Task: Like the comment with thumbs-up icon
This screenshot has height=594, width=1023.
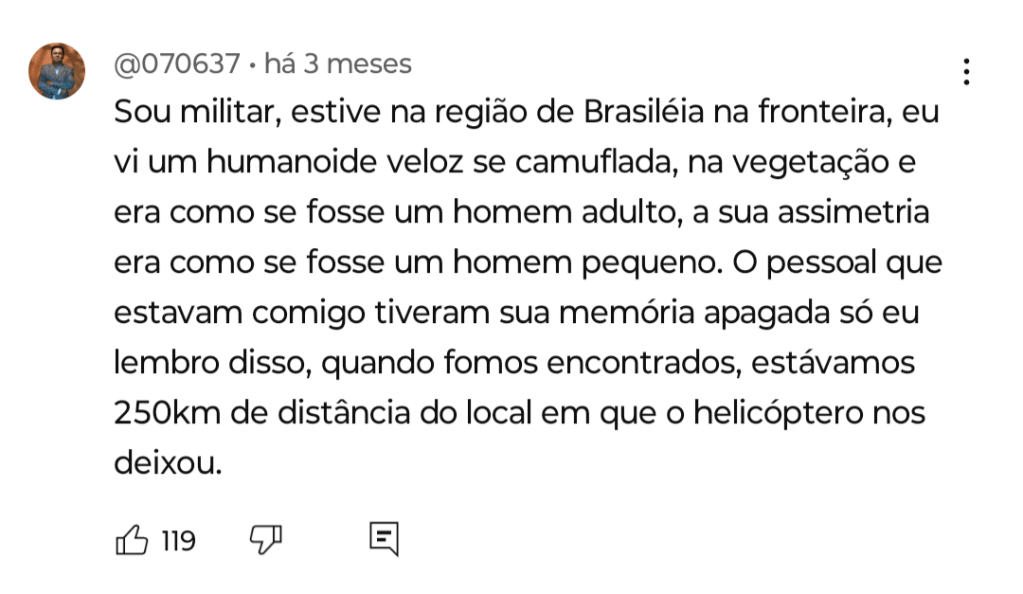Action: (132, 541)
